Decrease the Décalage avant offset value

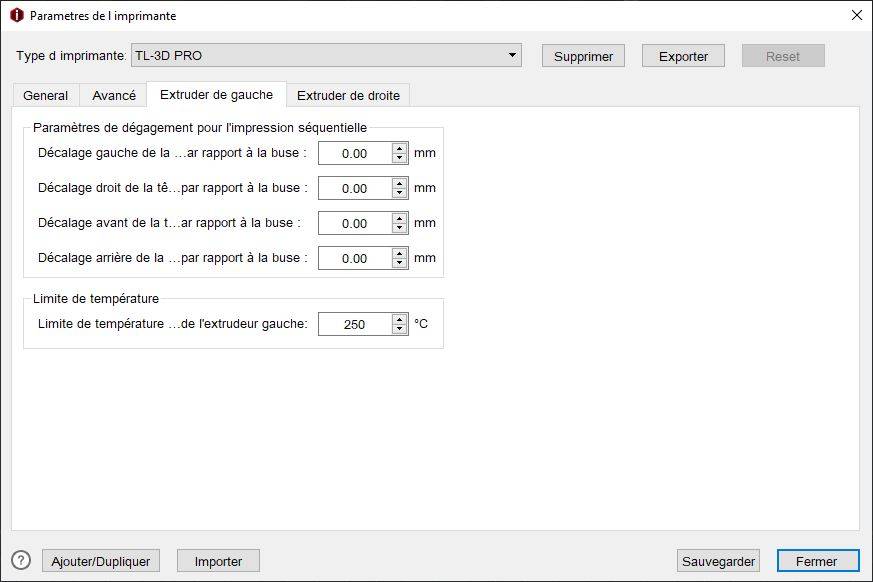point(400,229)
